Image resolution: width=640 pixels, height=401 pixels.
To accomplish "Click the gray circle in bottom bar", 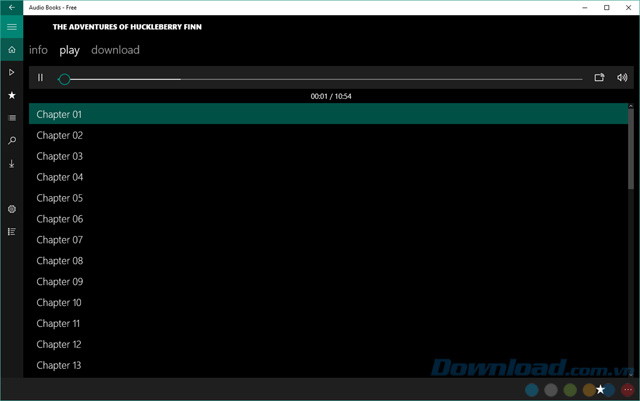I will 551,390.
